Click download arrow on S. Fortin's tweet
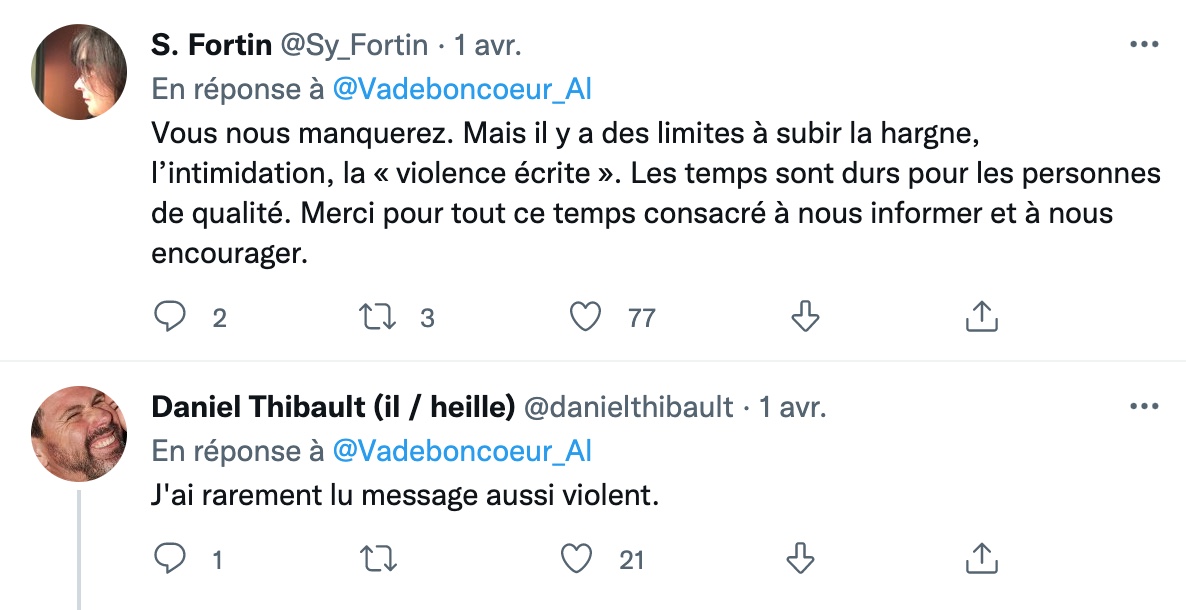Image resolution: width=1186 pixels, height=610 pixels. click(805, 316)
